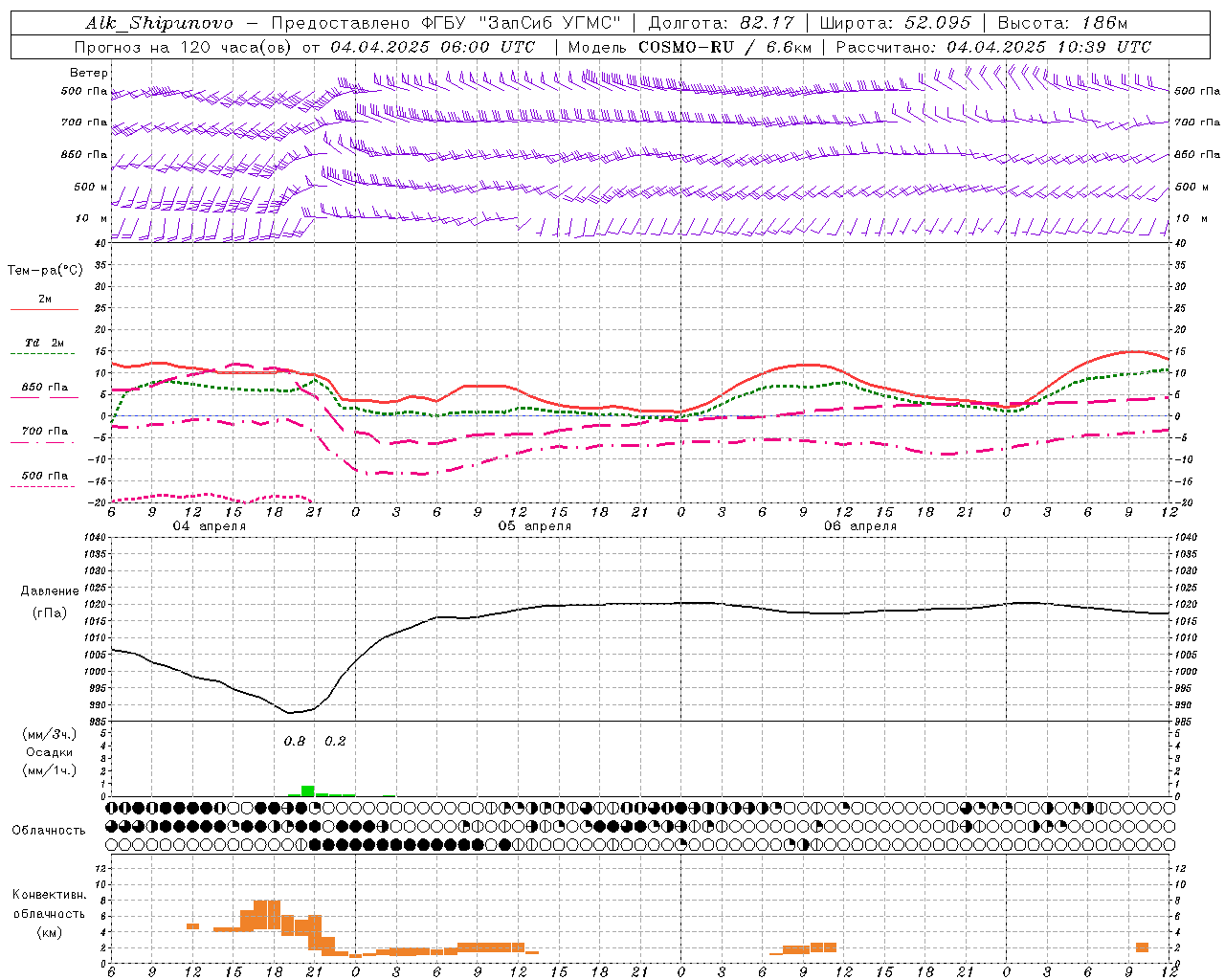Click the "(мм/3ч.)" precipitation unit label

[x=49, y=734]
